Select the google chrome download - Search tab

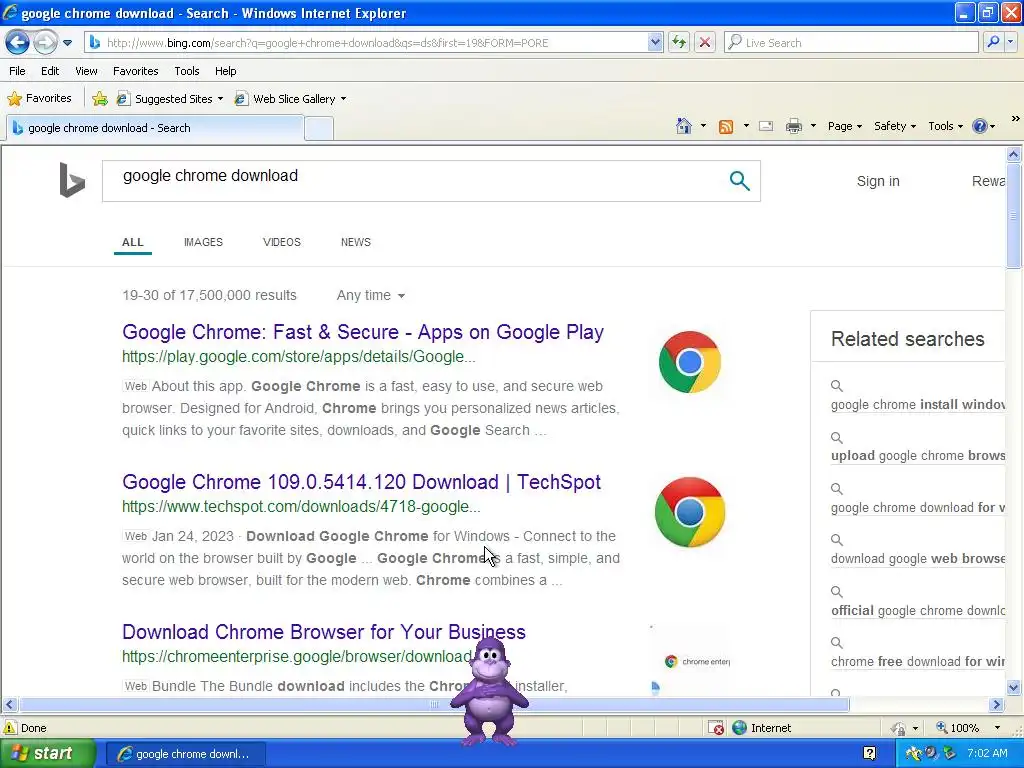(x=155, y=128)
